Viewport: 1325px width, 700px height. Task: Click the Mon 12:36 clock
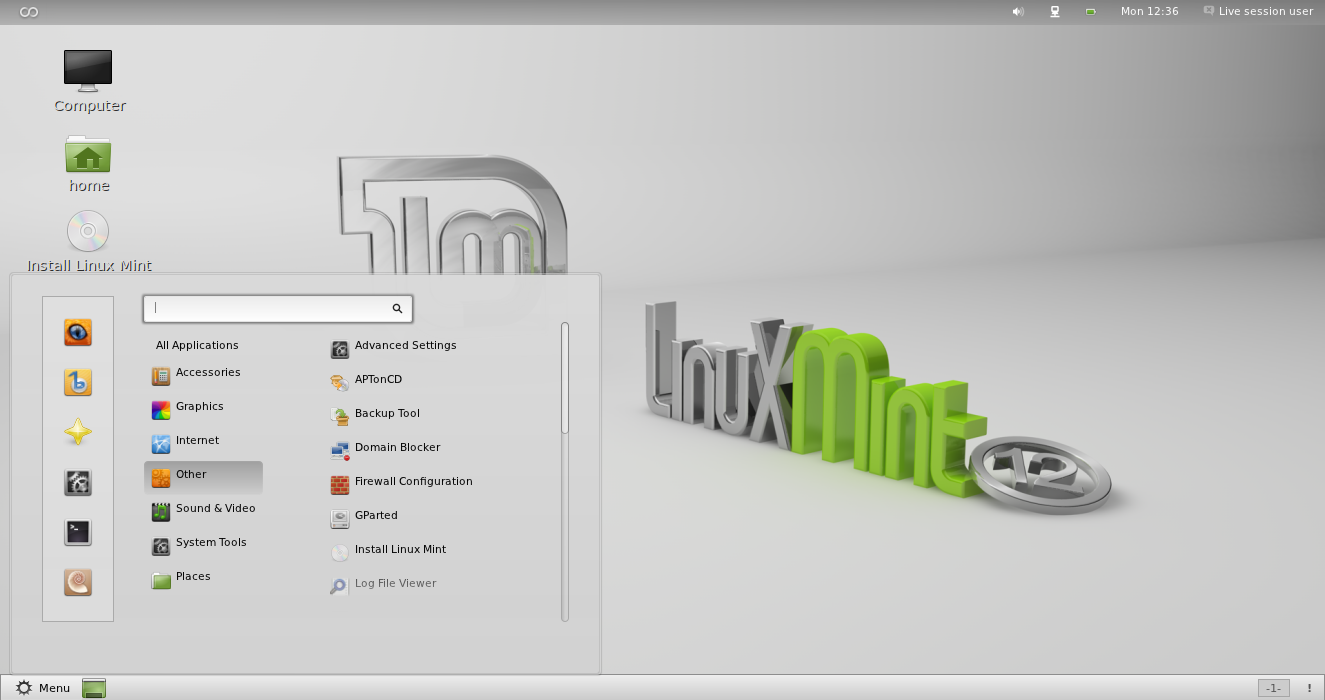tap(1149, 11)
